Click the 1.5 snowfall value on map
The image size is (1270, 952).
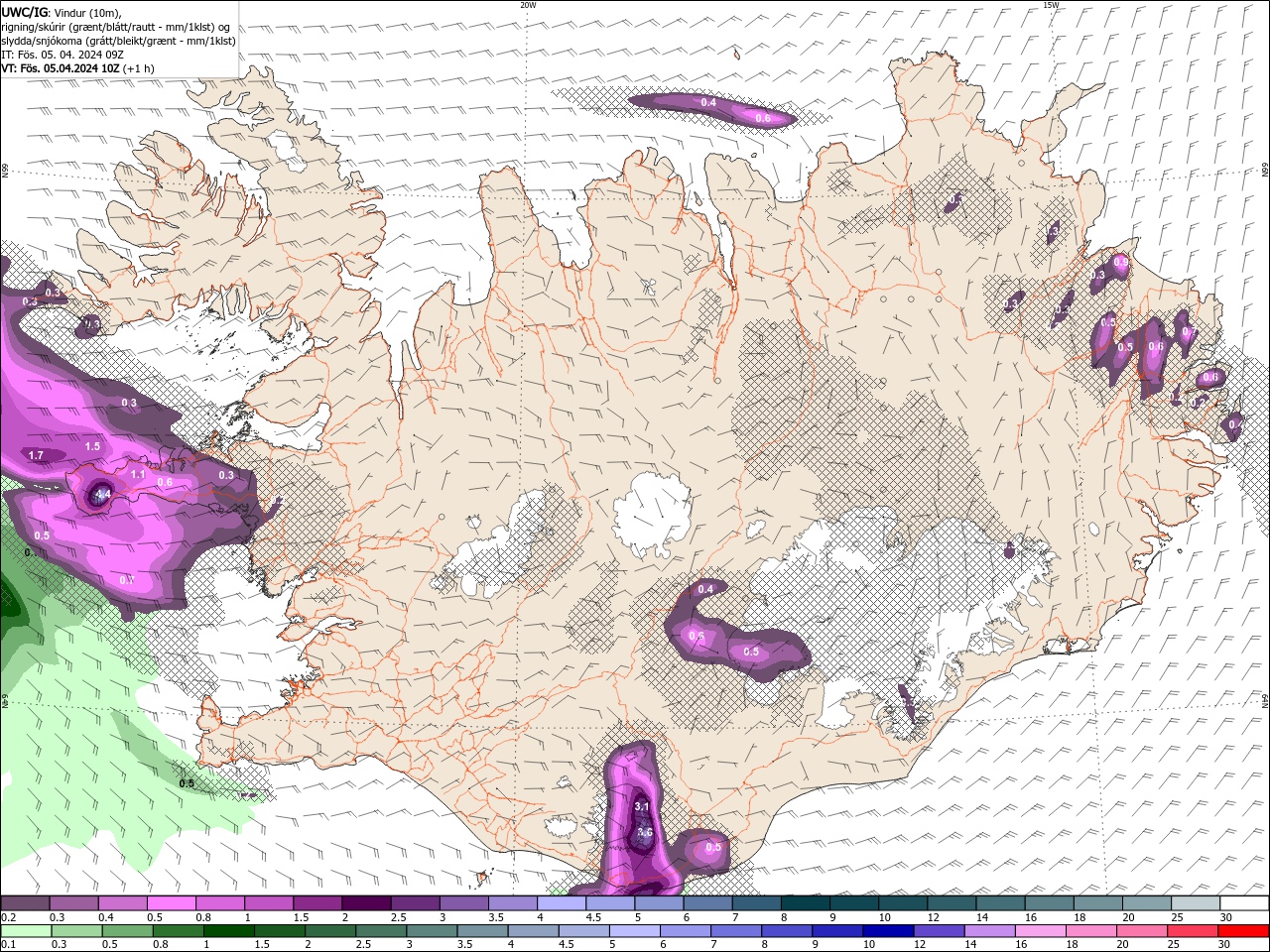click(92, 446)
